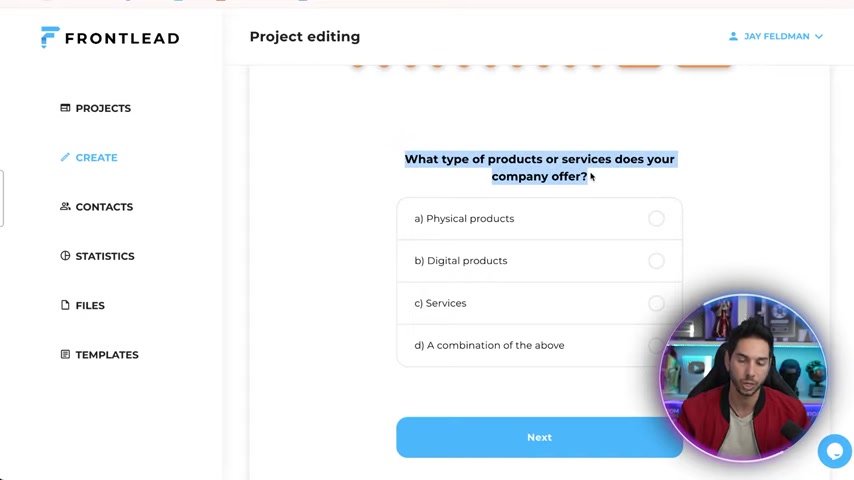Open the chat bubble widget

(x=834, y=451)
